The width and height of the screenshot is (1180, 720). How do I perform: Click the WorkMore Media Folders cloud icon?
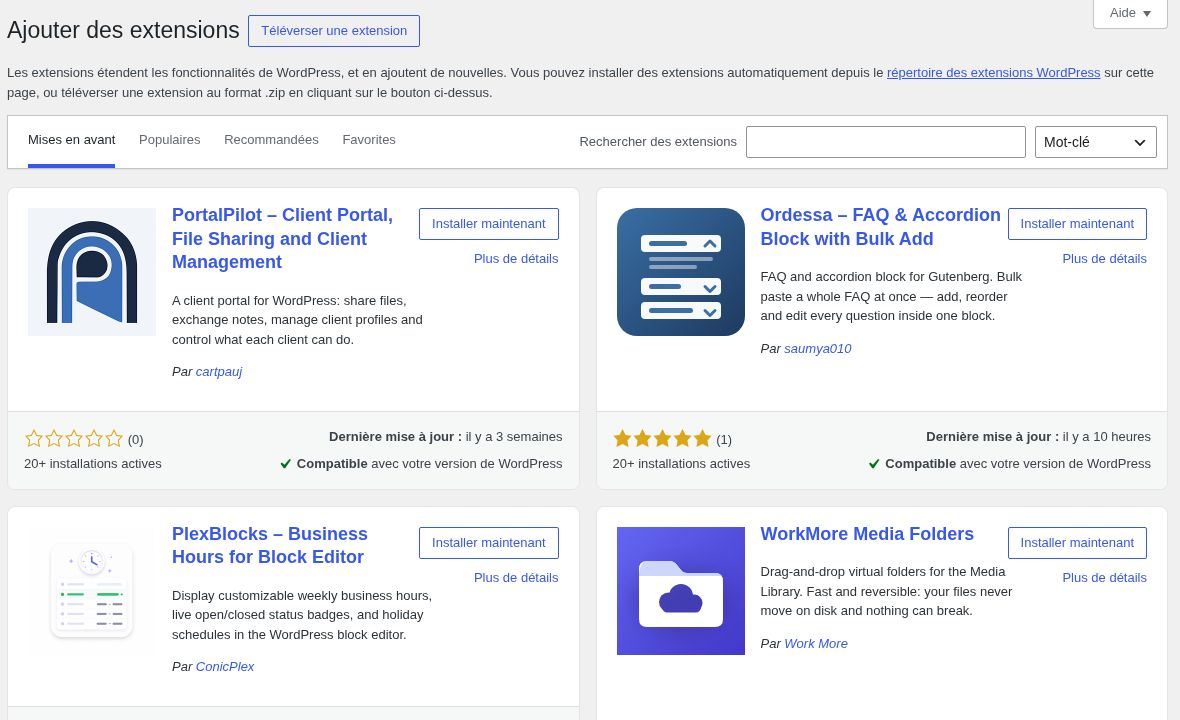pyautogui.click(x=680, y=591)
